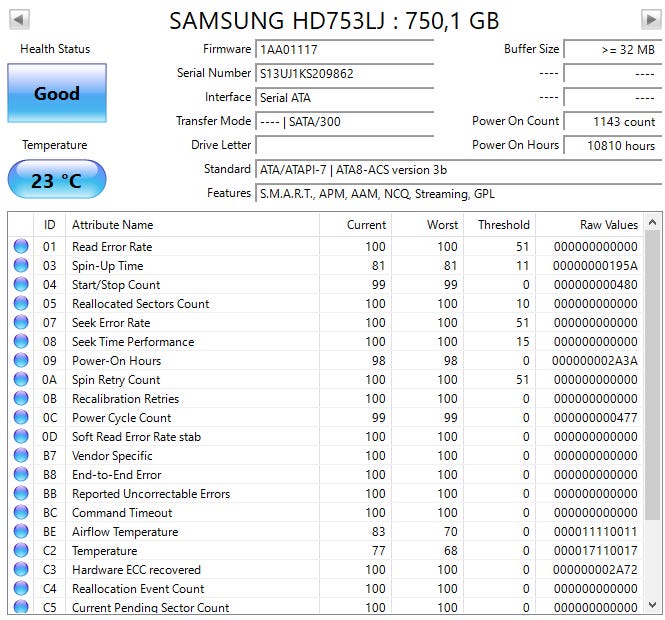Click the Current column header
The width and height of the screenshot is (665, 620).
point(355,224)
